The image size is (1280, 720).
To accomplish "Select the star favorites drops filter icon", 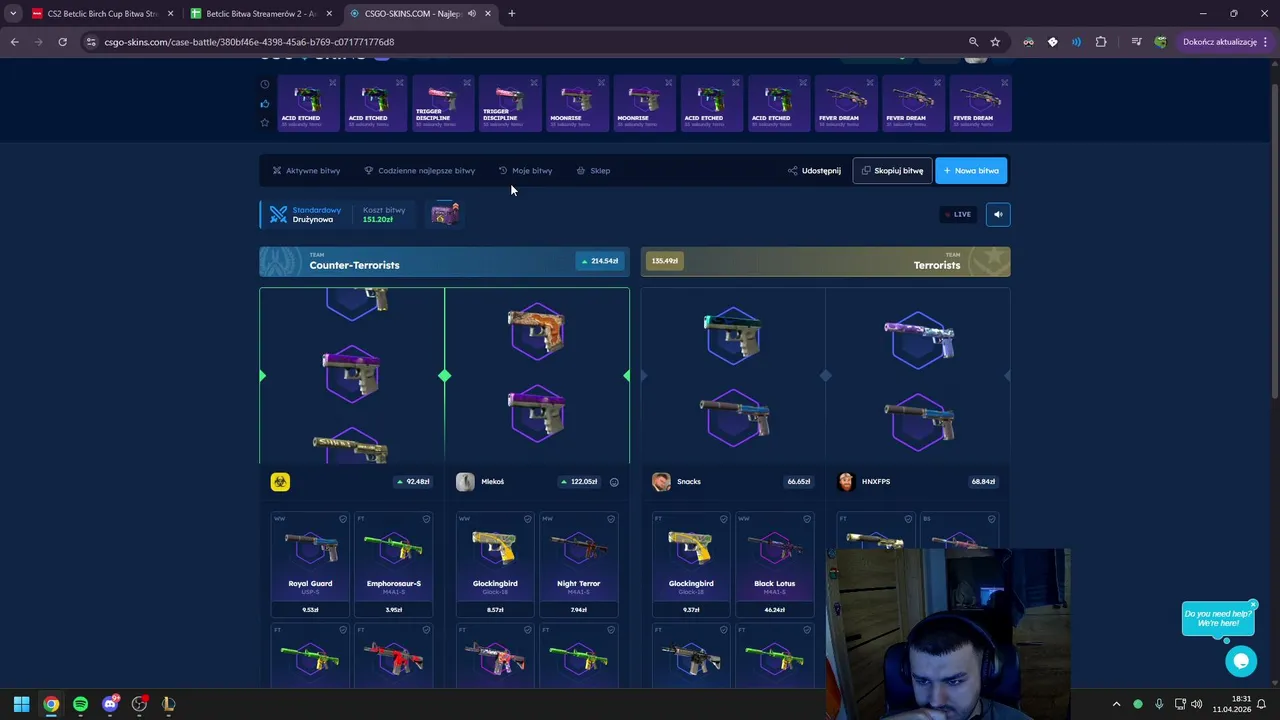I will coord(265,123).
